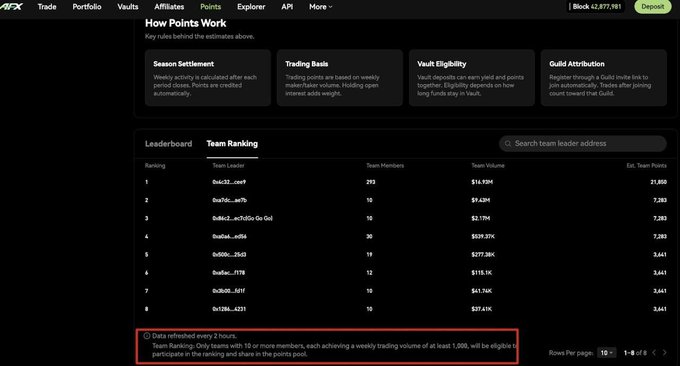680x366 pixels.
Task: Select team leader 0x86c2...ec7c (Go Go Go)
Action: [x=242, y=219]
